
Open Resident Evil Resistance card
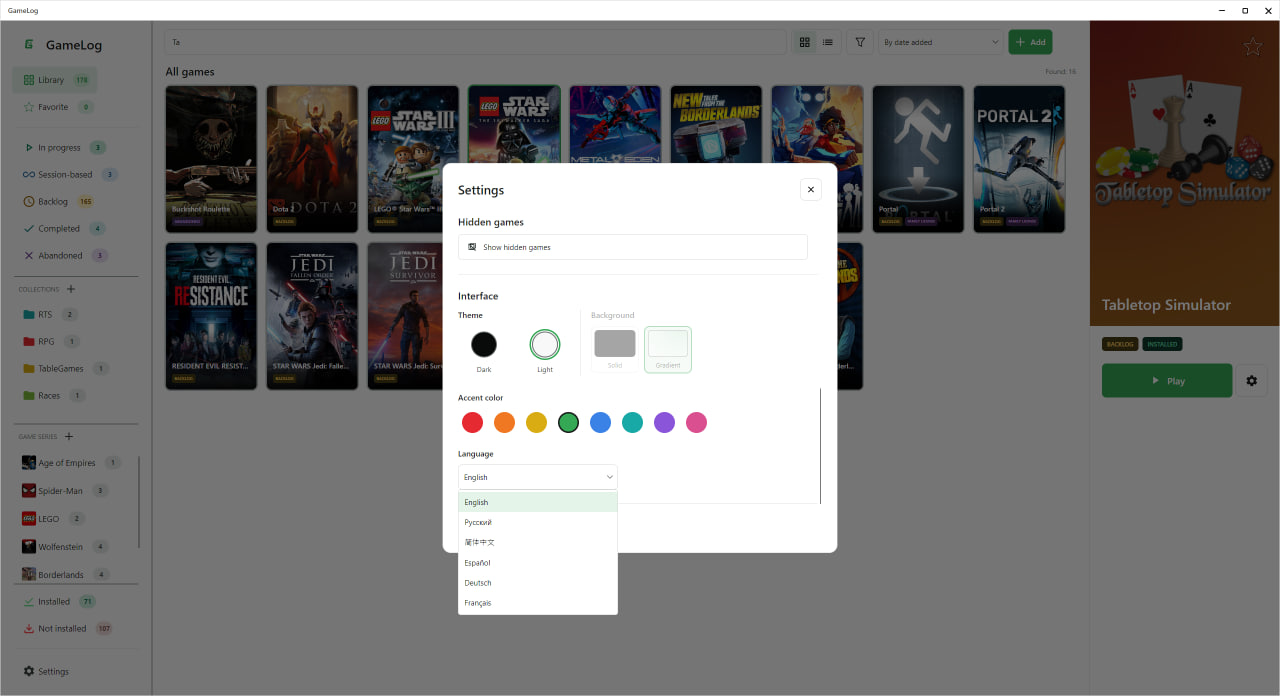point(211,316)
